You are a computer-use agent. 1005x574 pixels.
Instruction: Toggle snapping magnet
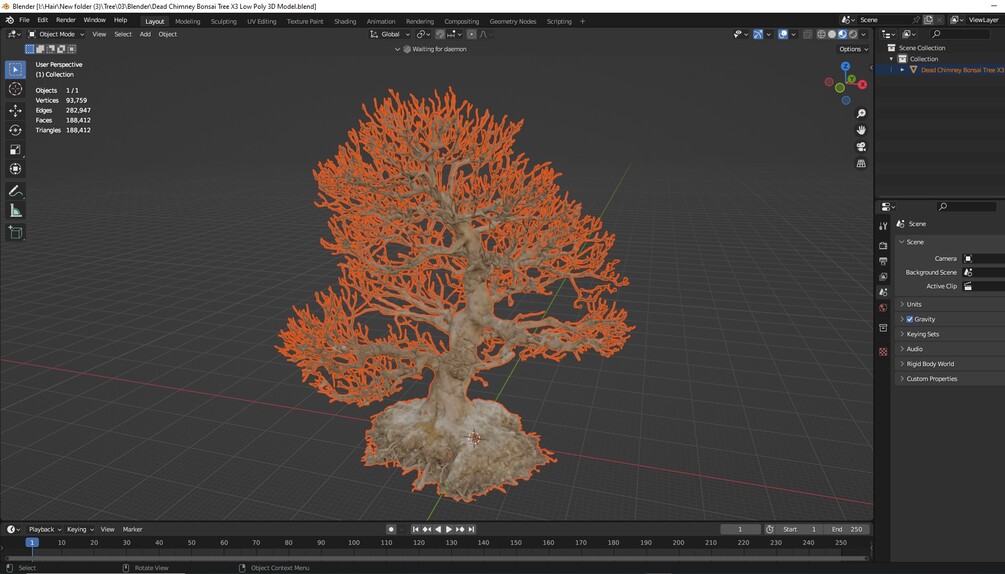pyautogui.click(x=440, y=34)
